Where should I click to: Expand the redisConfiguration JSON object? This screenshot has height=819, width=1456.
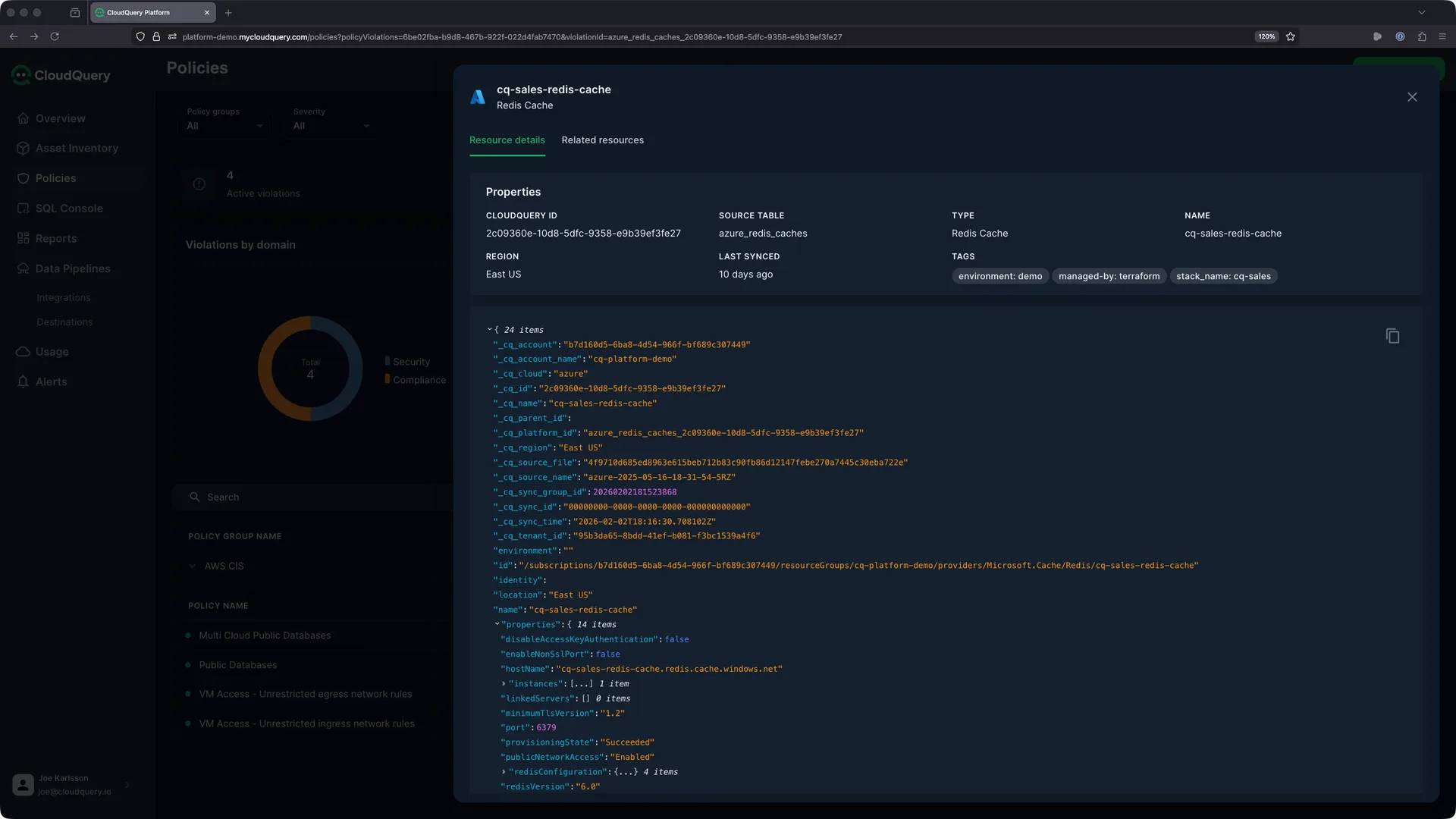click(x=504, y=772)
